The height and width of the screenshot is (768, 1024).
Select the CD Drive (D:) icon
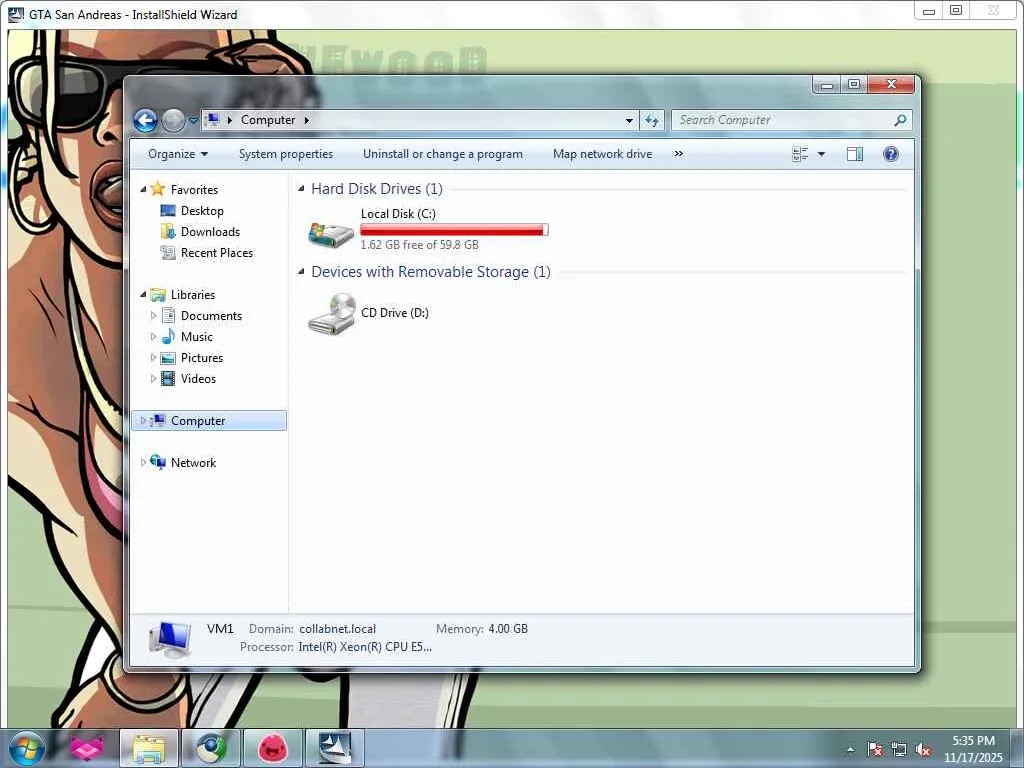click(332, 313)
